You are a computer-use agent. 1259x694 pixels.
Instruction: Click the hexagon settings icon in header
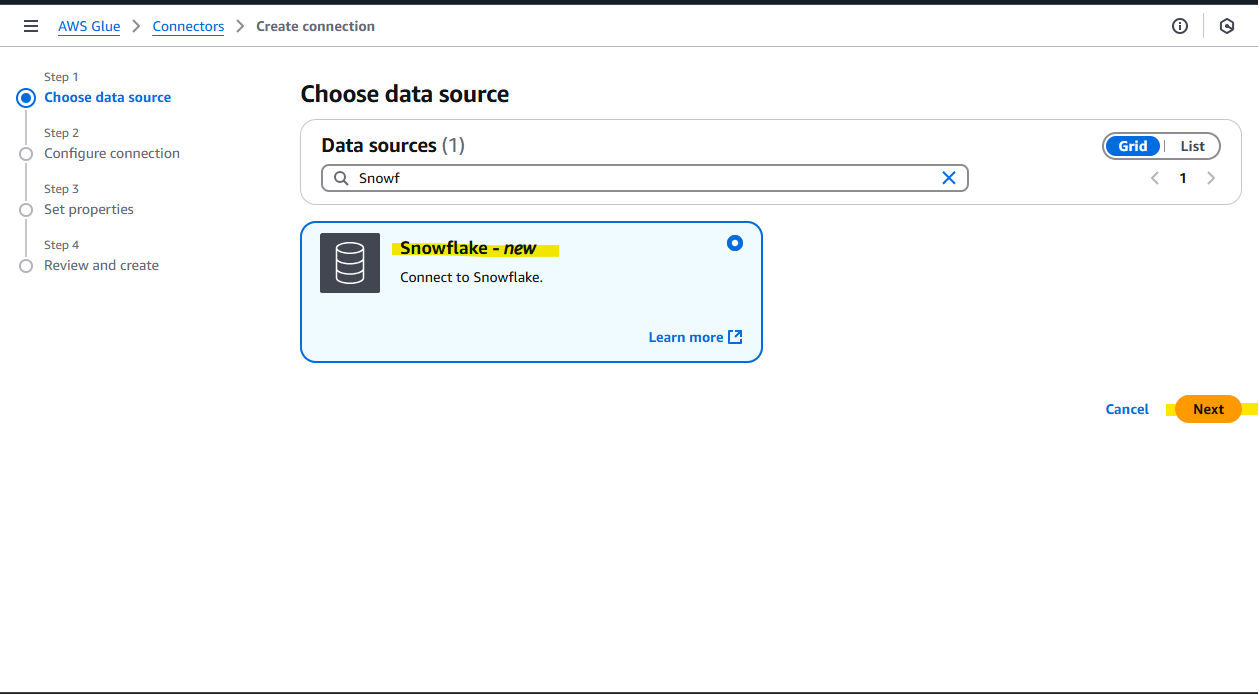(x=1227, y=26)
